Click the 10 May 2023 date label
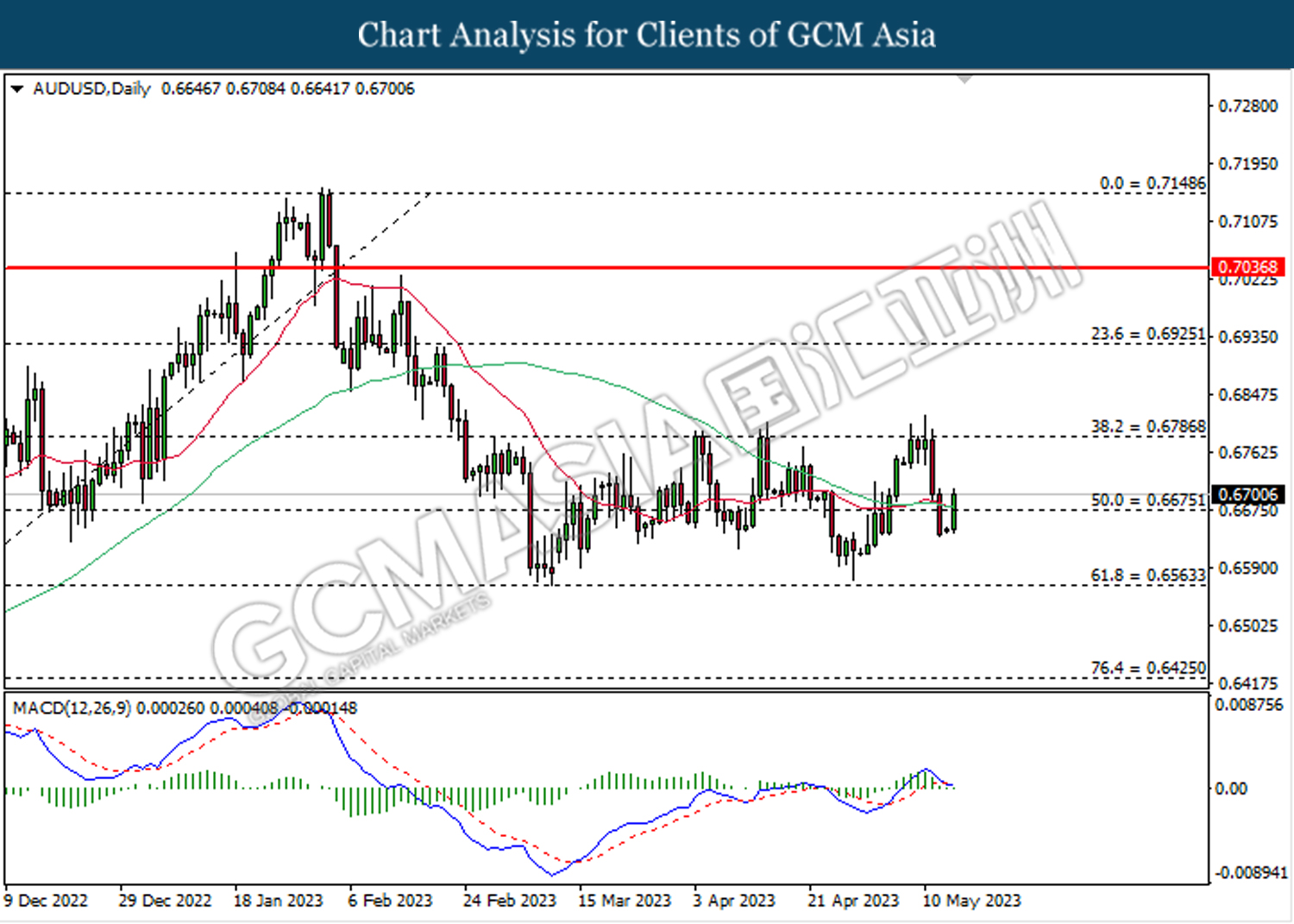This screenshot has width=1294, height=924. click(x=971, y=901)
